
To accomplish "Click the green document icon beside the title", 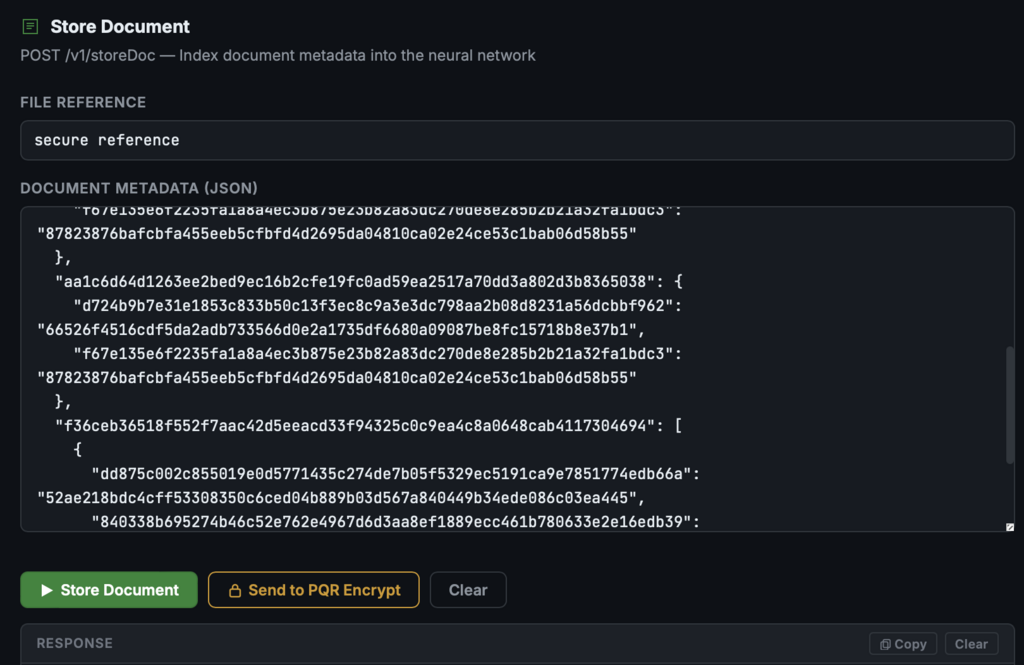I will (x=30, y=26).
